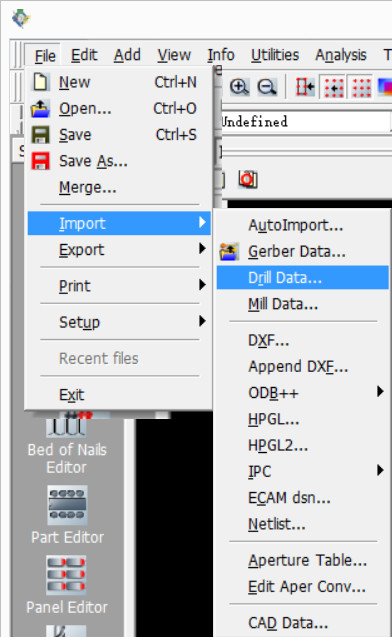Expand the IPC submenu
Screen dimensions: 392x637
pos(302,471)
